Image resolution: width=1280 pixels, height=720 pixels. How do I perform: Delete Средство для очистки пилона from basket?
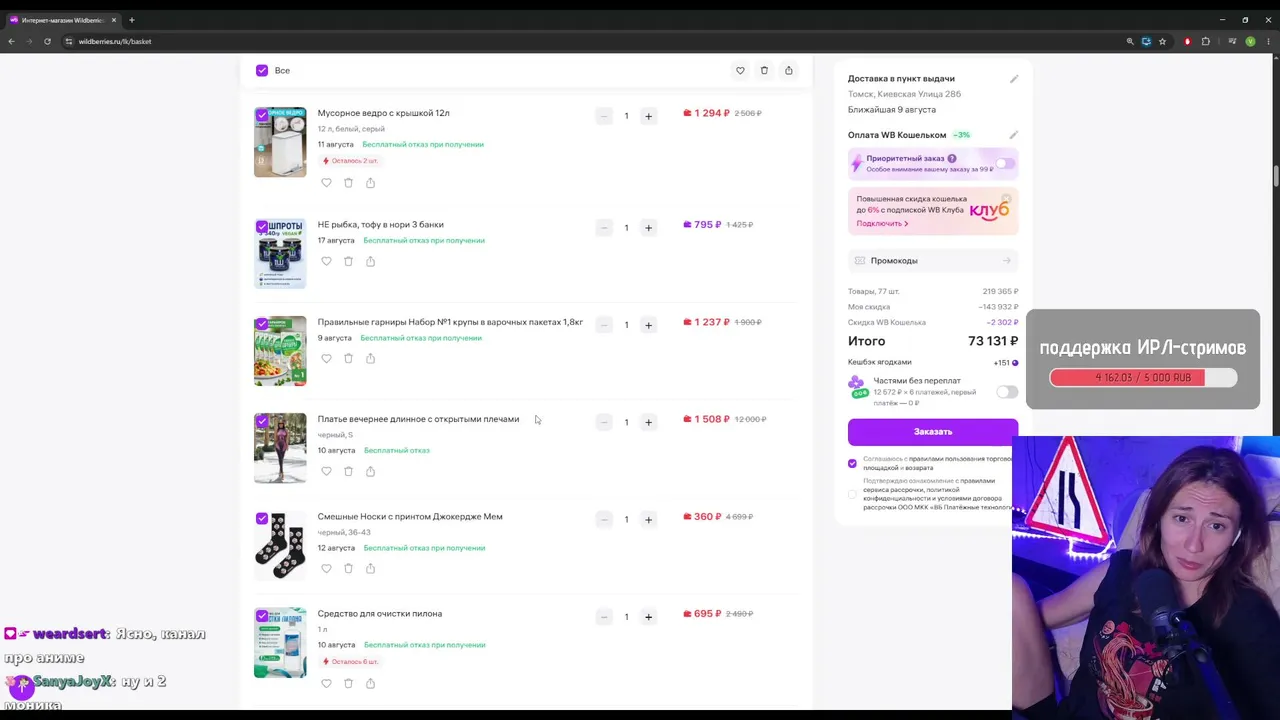[348, 683]
